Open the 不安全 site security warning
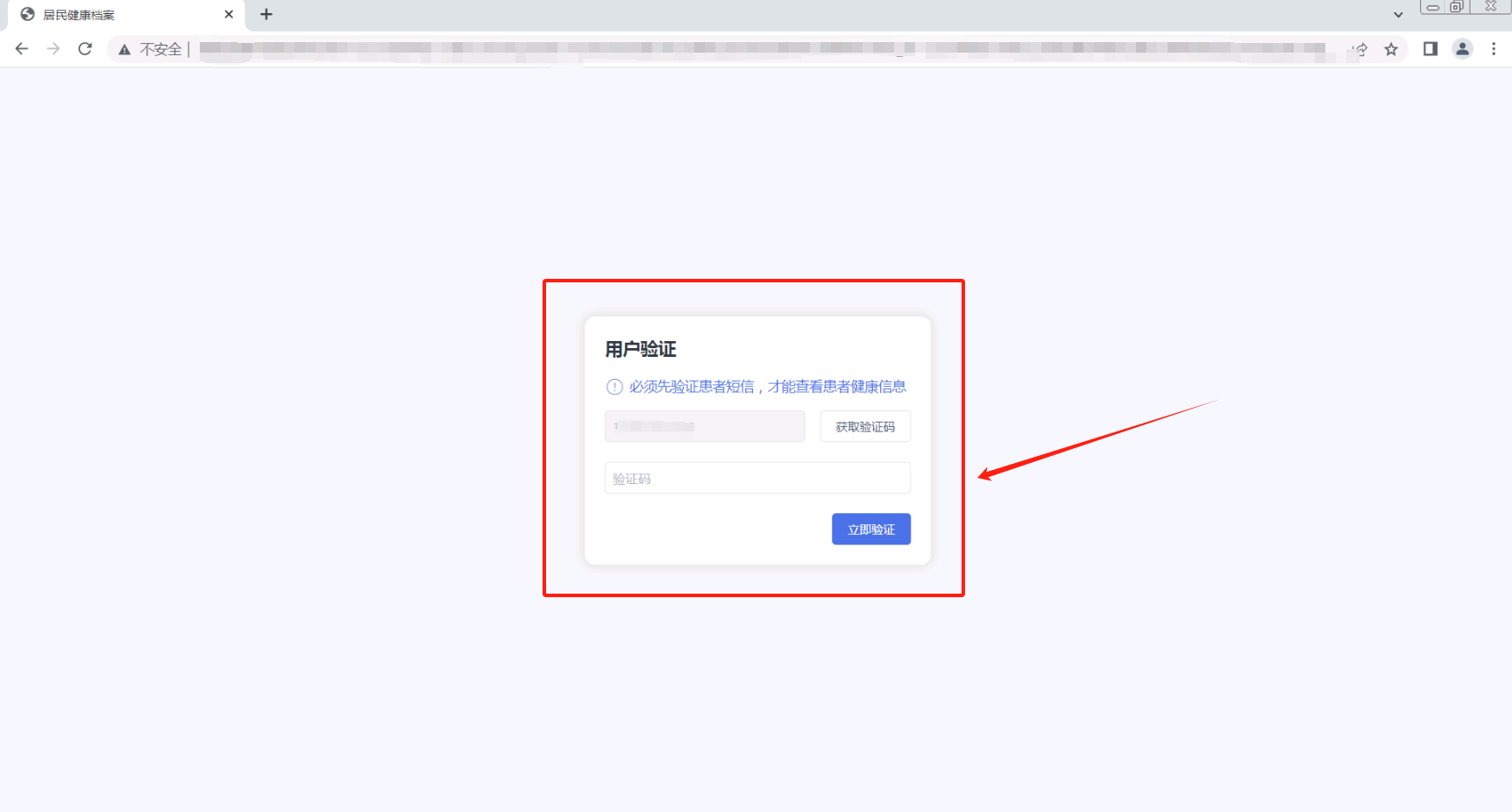This screenshot has height=812, width=1512. point(151,49)
